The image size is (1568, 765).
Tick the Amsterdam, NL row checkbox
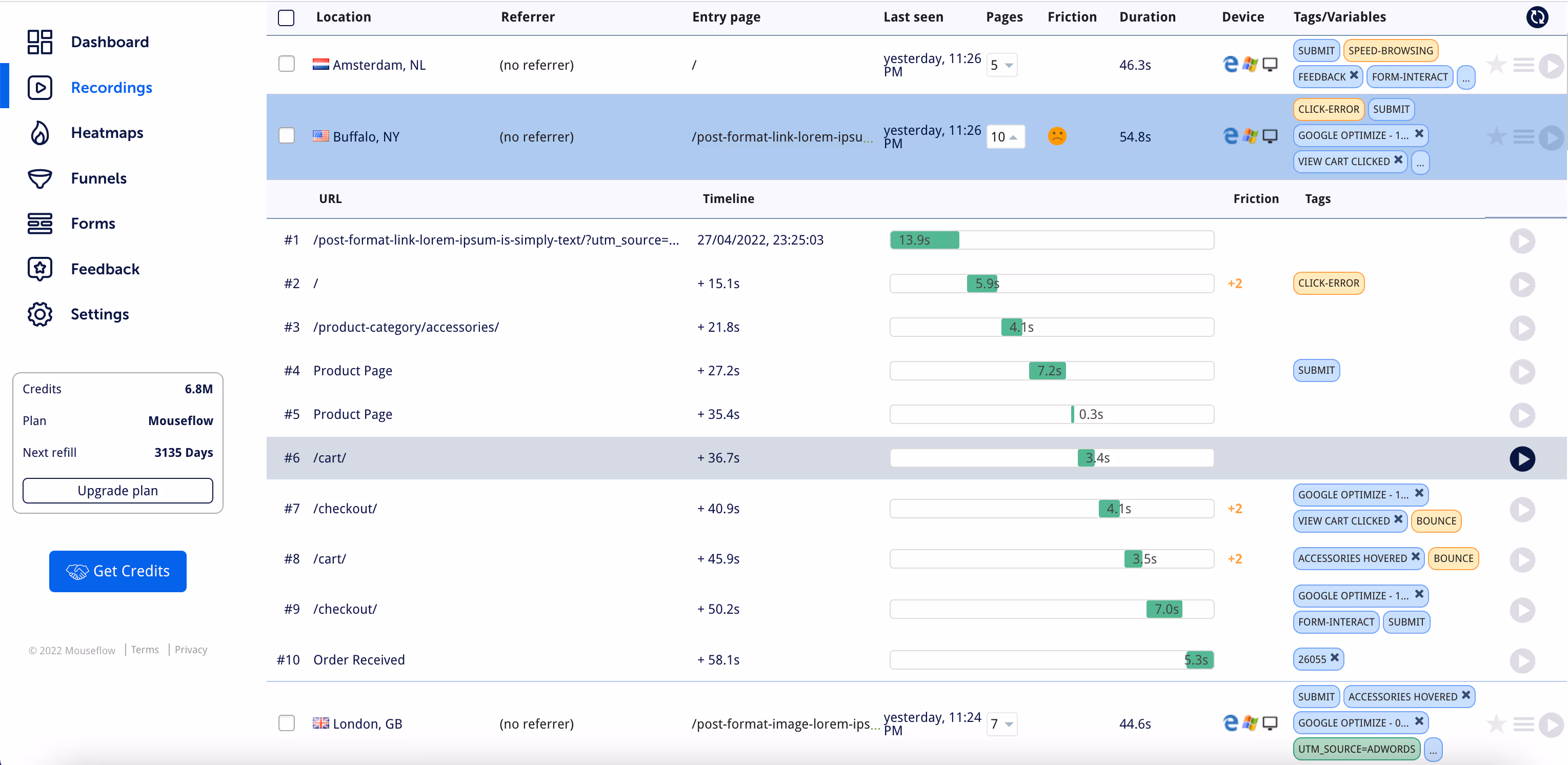[x=286, y=64]
